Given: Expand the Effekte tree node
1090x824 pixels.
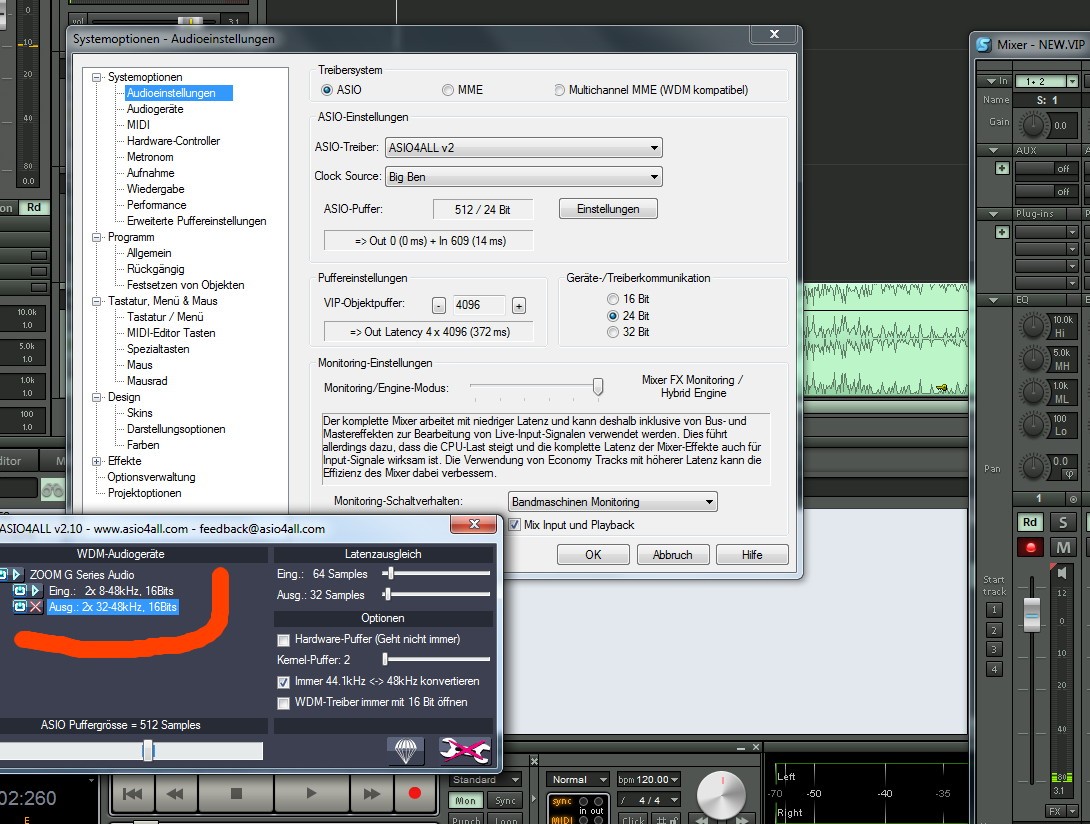Looking at the screenshot, I should pyautogui.click(x=97, y=461).
